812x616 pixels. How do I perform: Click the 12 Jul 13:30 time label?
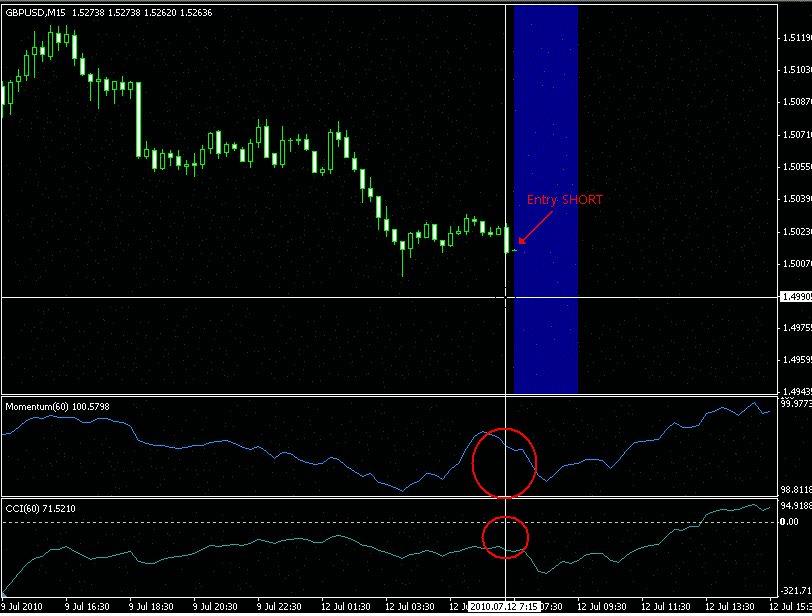[731, 607]
